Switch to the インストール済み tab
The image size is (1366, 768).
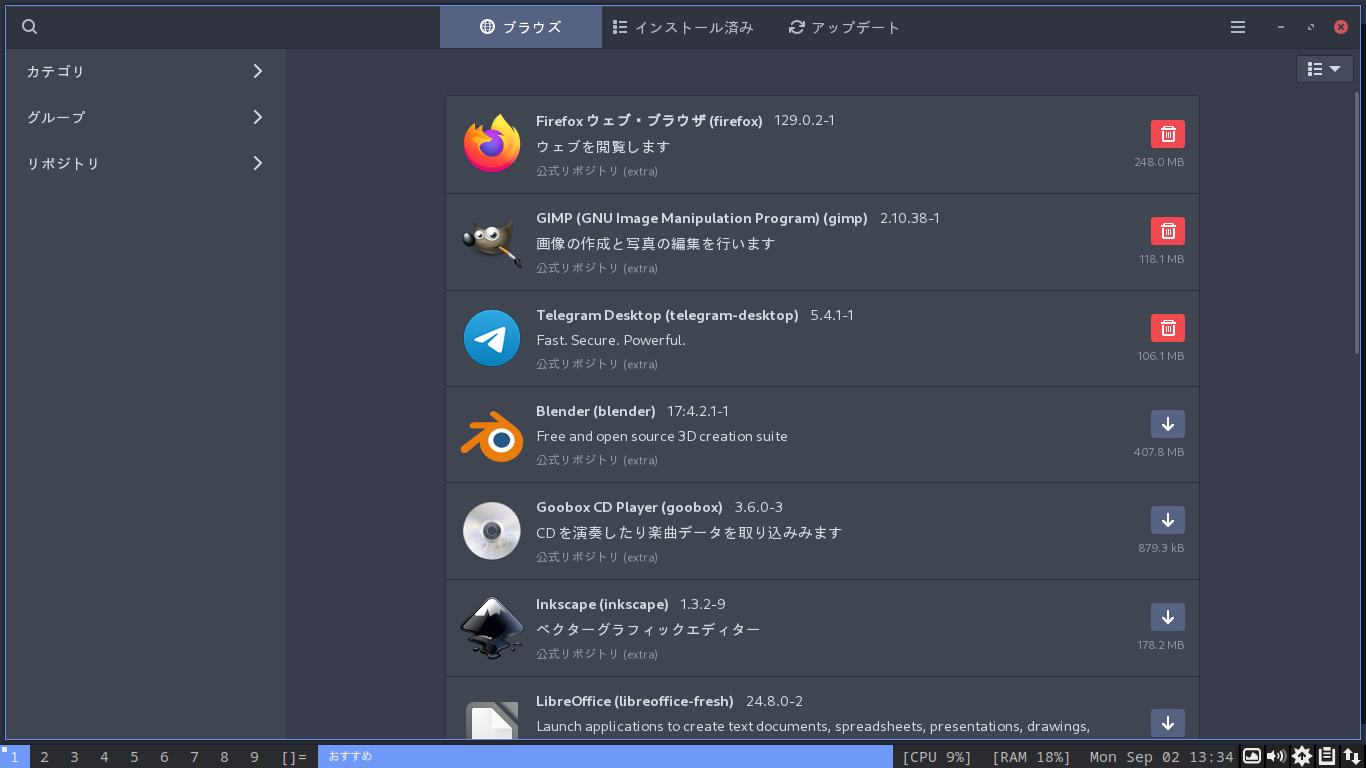point(683,27)
